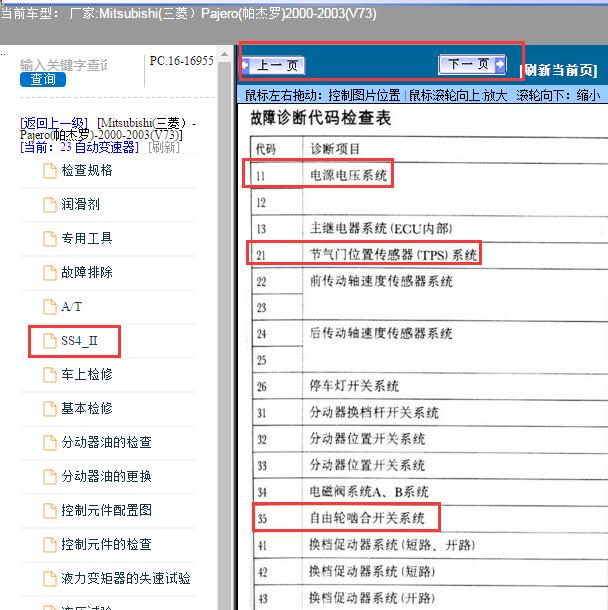Viewport: 608px width, 610px height.
Task: Click 刷新当前页 to refresh the page
Action: pyautogui.click(x=559, y=70)
